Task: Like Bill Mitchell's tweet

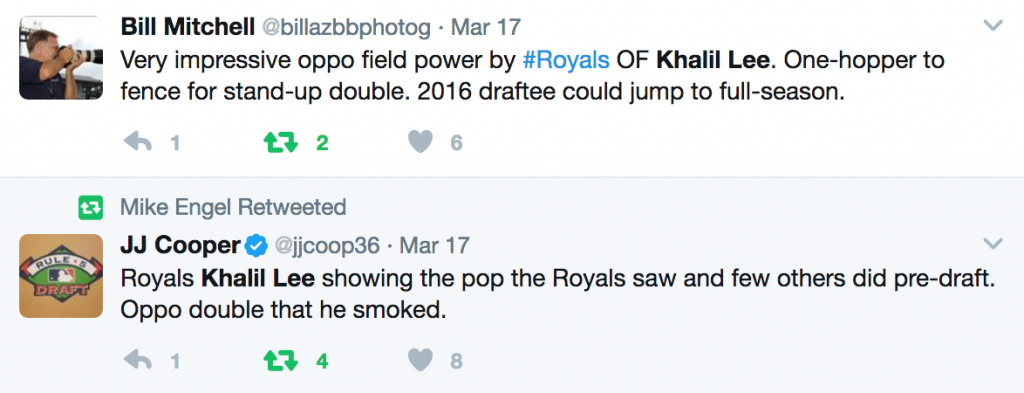Action: tap(421, 142)
